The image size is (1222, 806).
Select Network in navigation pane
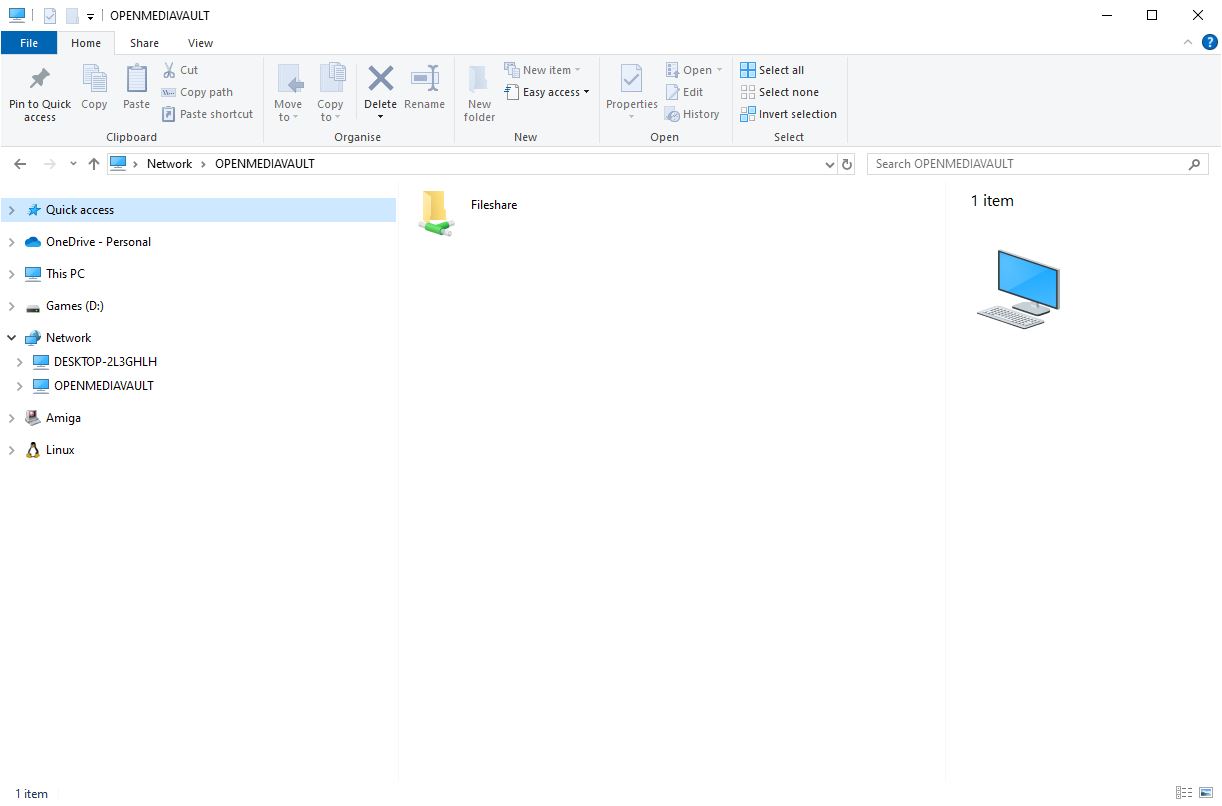click(68, 338)
